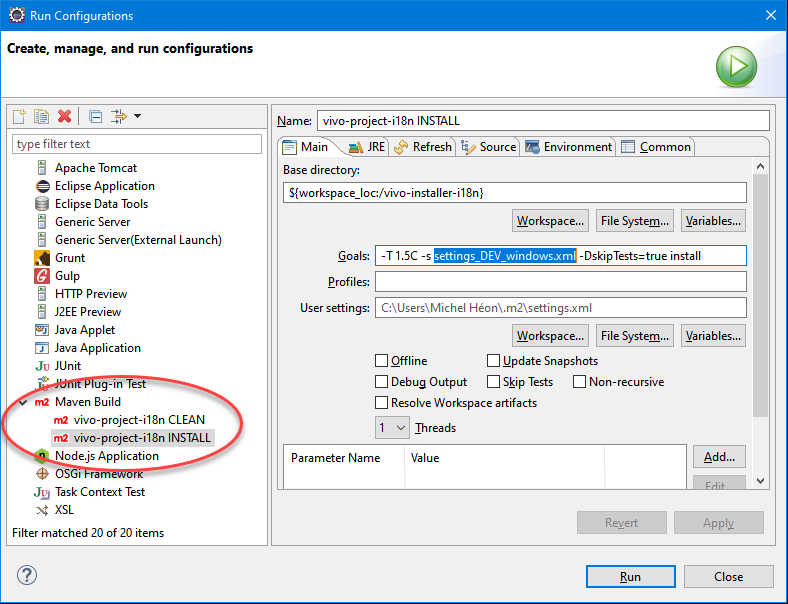Click the Maven Build m2 icon
The image size is (788, 604).
42,402
